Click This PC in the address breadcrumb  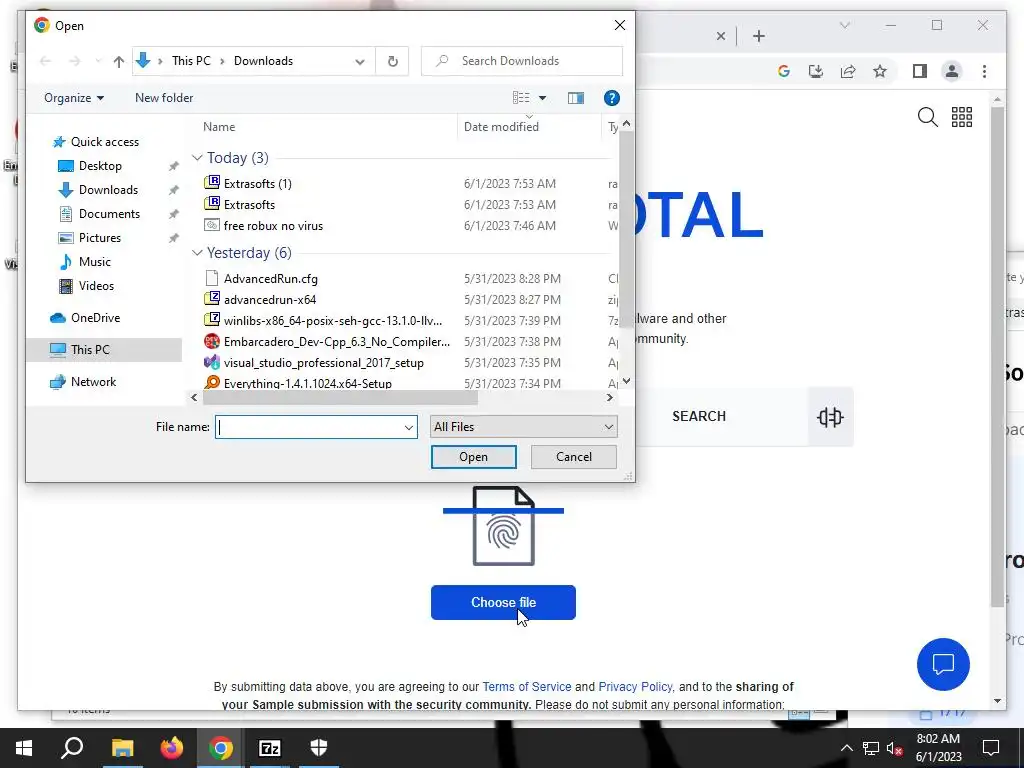coord(191,61)
